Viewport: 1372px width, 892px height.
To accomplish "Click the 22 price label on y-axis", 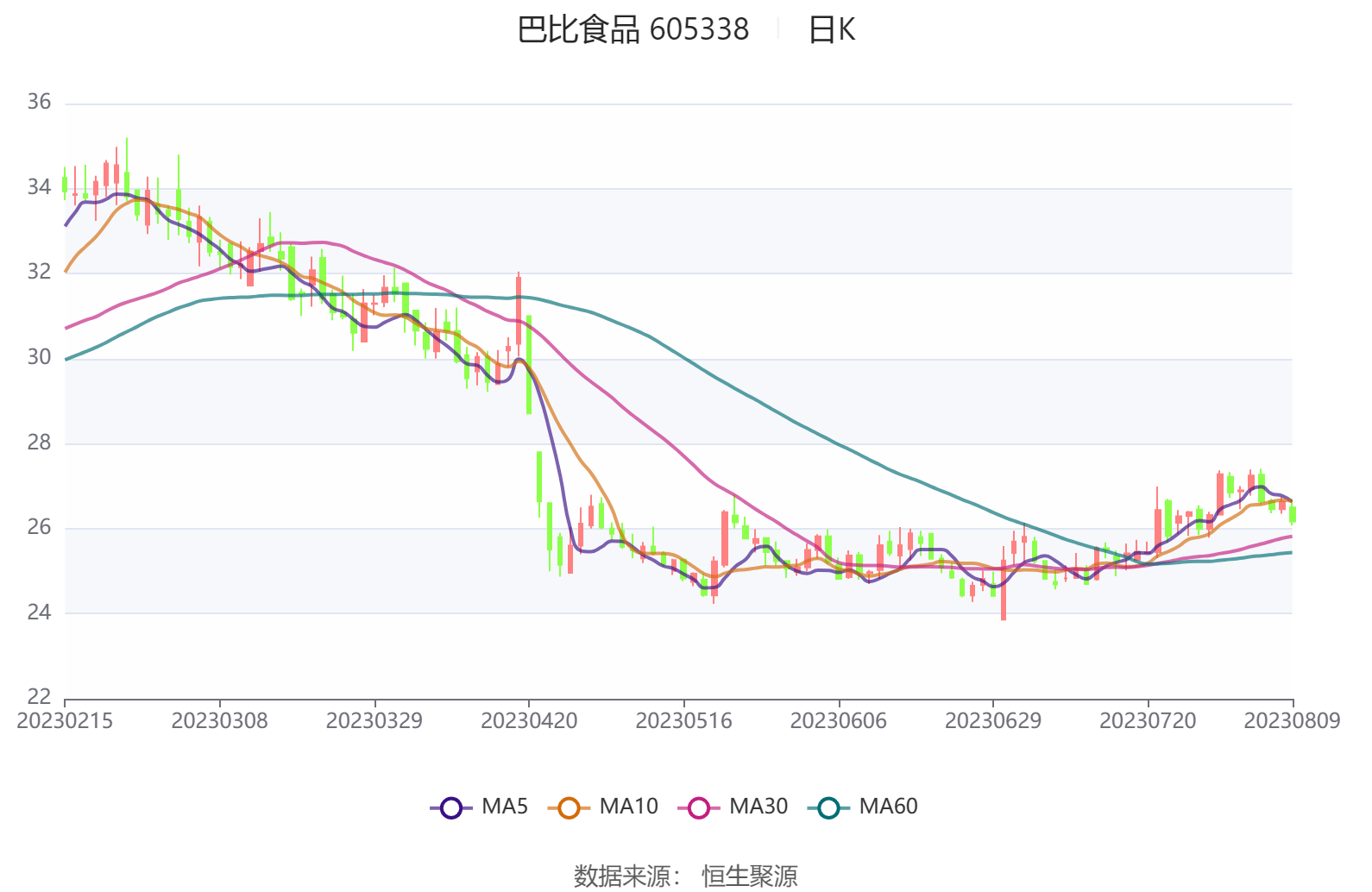I will (x=39, y=697).
